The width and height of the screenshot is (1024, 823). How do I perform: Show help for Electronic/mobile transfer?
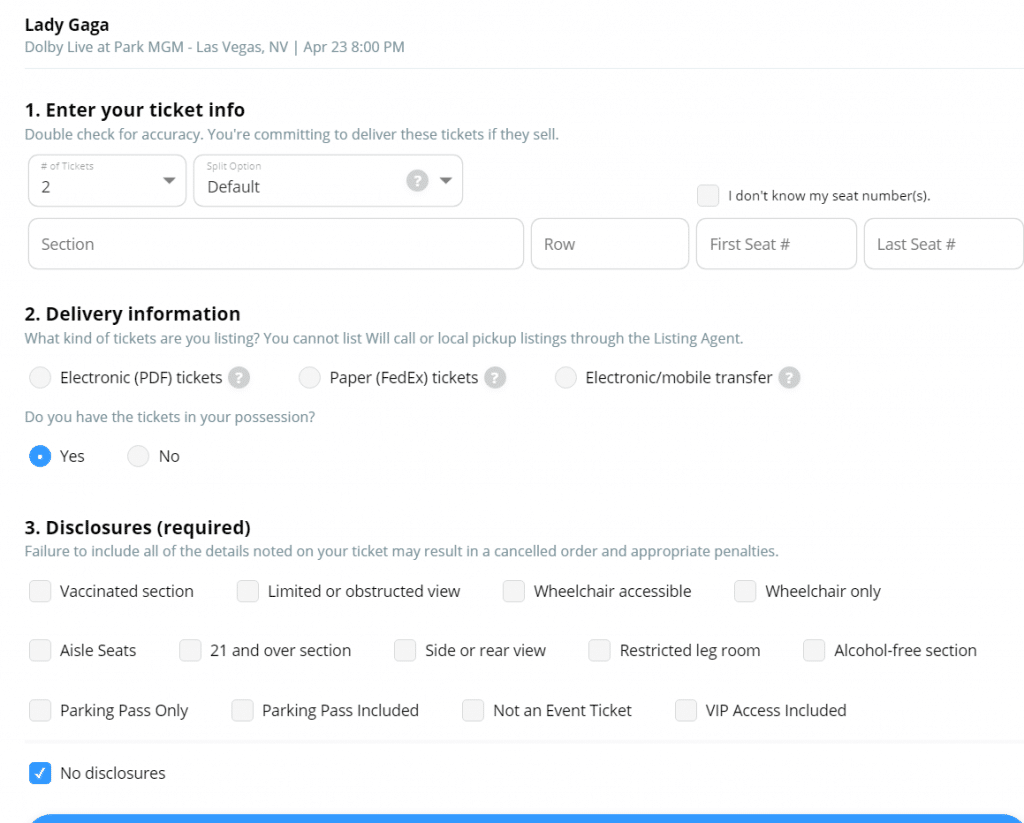coord(789,378)
